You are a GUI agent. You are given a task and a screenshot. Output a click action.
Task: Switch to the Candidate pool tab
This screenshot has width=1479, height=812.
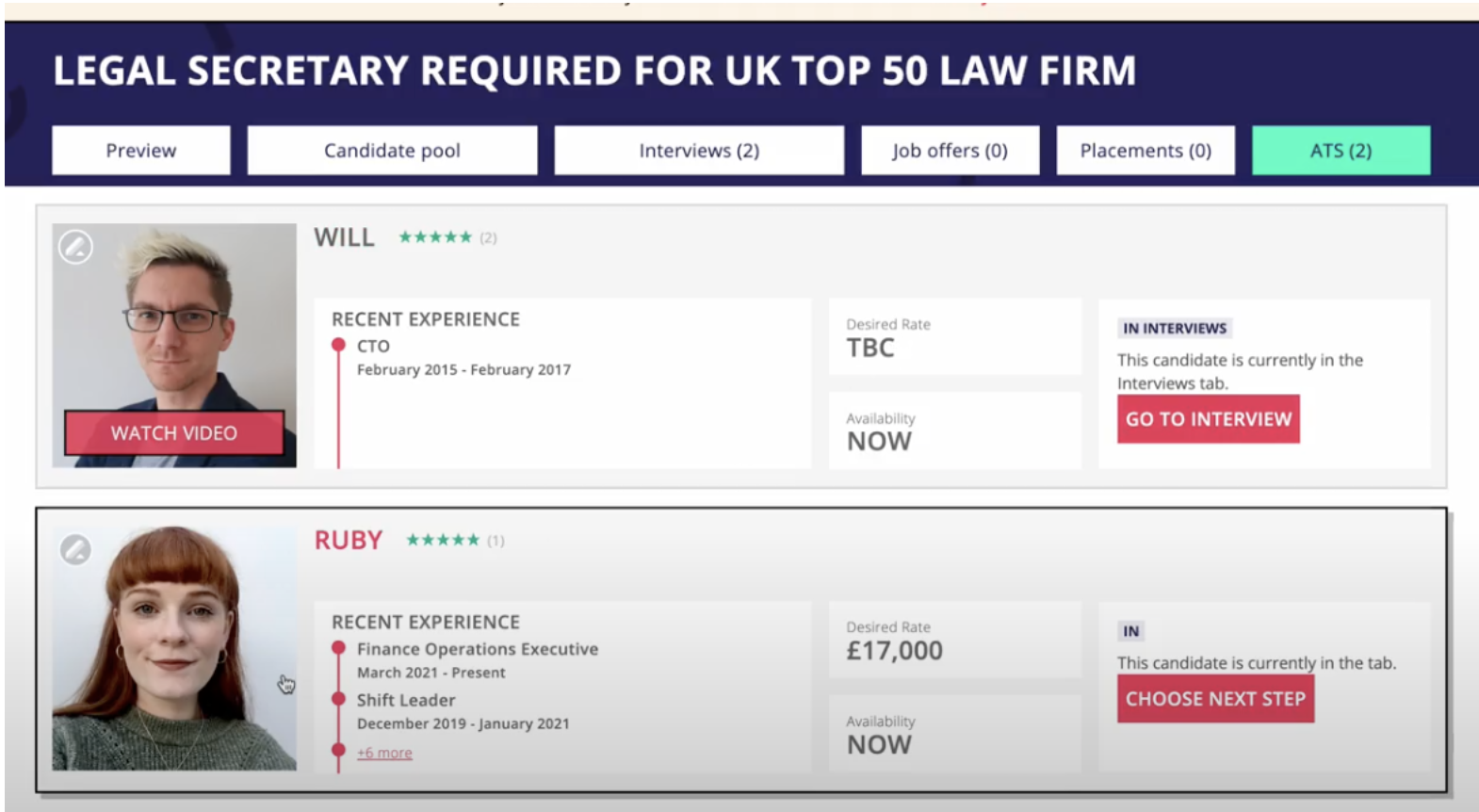(392, 151)
